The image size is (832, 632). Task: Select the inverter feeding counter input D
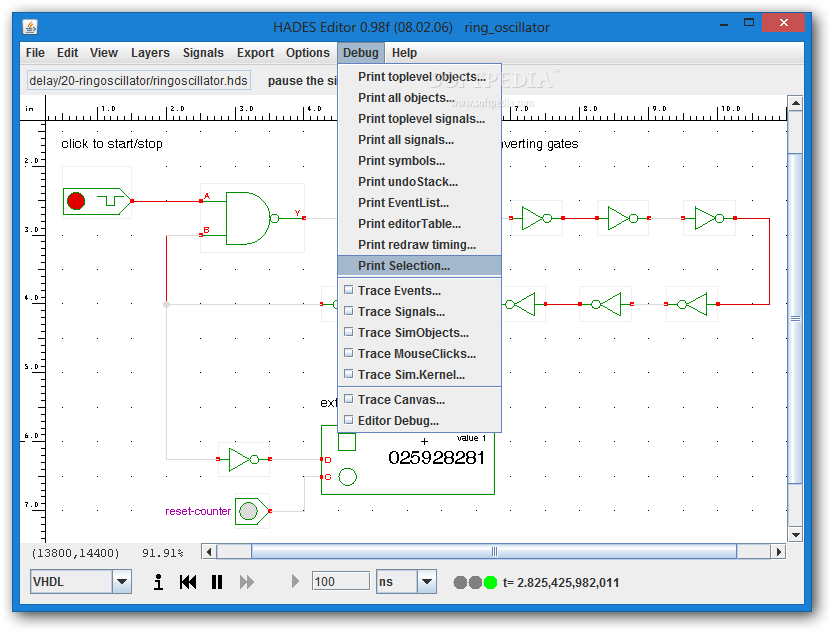pos(244,460)
